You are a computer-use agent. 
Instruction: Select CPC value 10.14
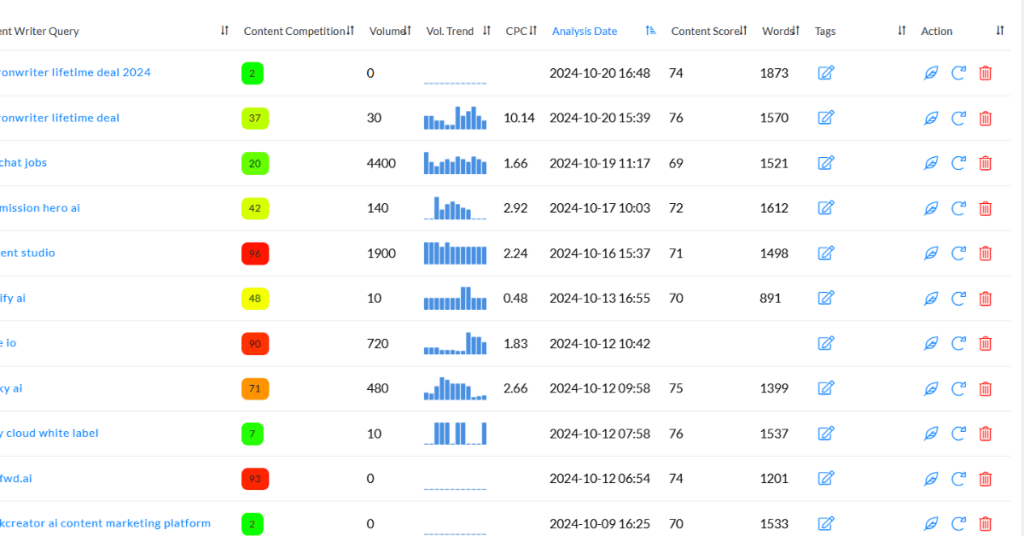click(519, 118)
